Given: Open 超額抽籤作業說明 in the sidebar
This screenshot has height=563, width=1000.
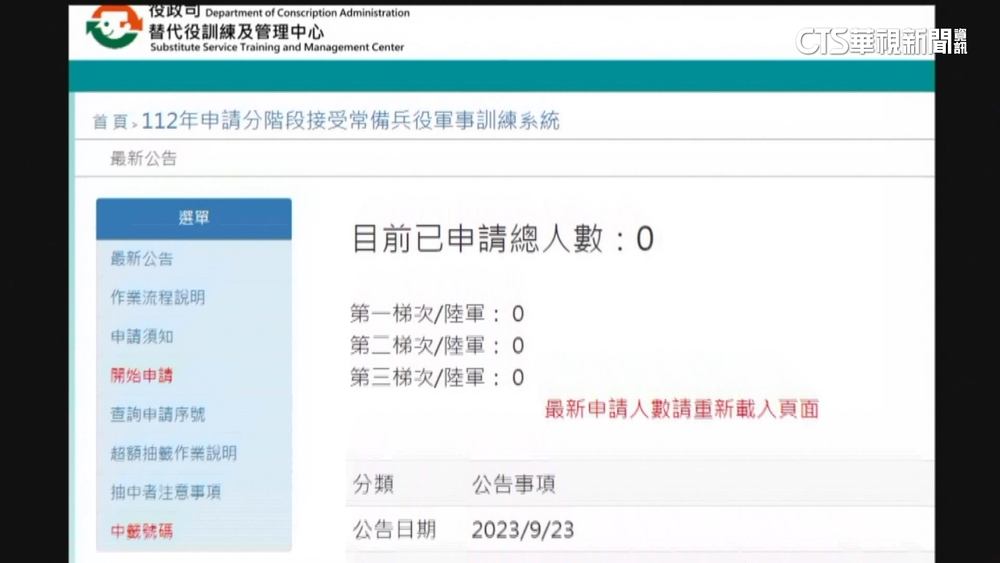Looking at the screenshot, I should click(173, 453).
